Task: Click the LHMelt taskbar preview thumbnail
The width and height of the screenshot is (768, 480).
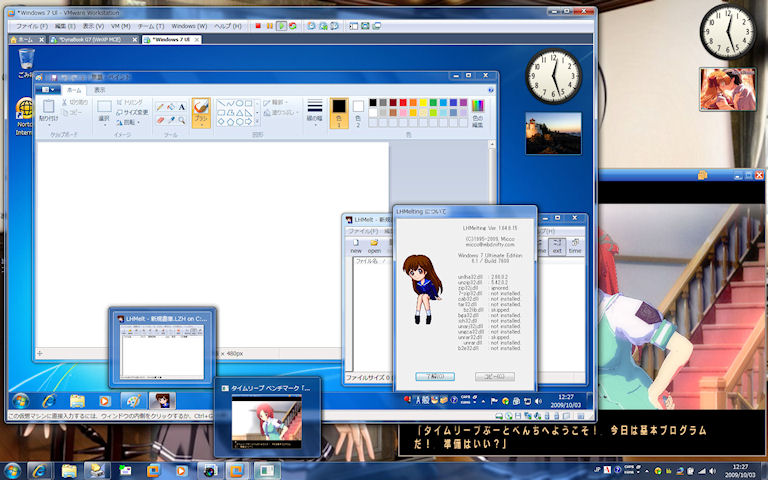Action: coord(162,347)
